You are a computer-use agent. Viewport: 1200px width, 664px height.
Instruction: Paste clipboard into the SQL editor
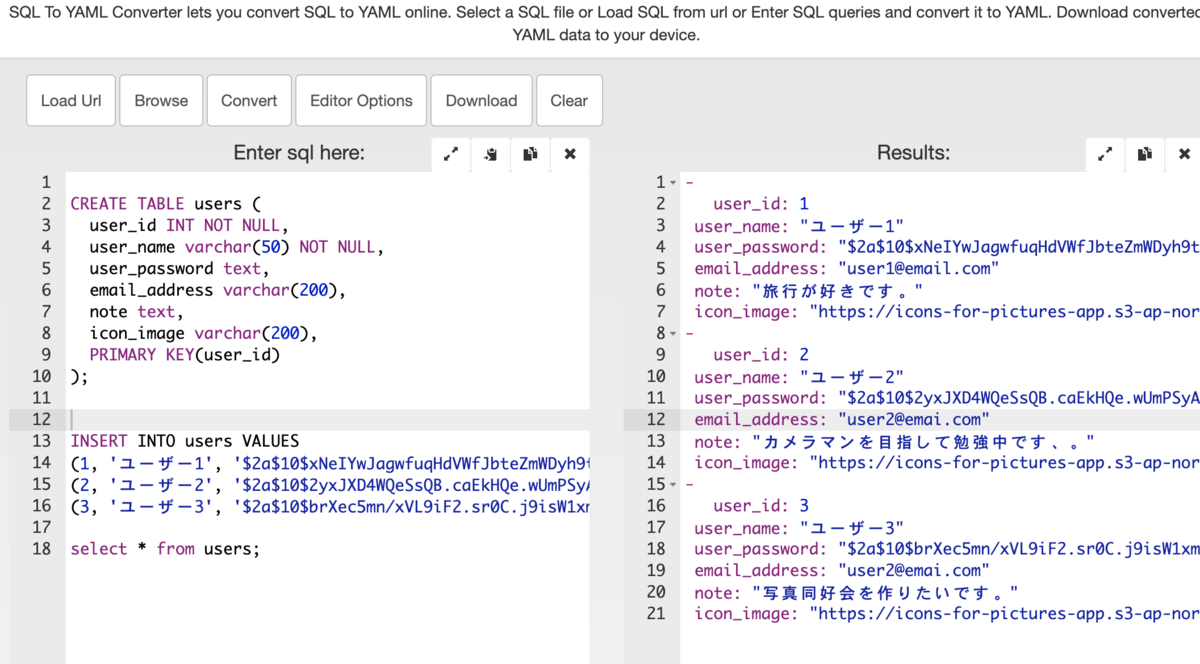coord(491,154)
